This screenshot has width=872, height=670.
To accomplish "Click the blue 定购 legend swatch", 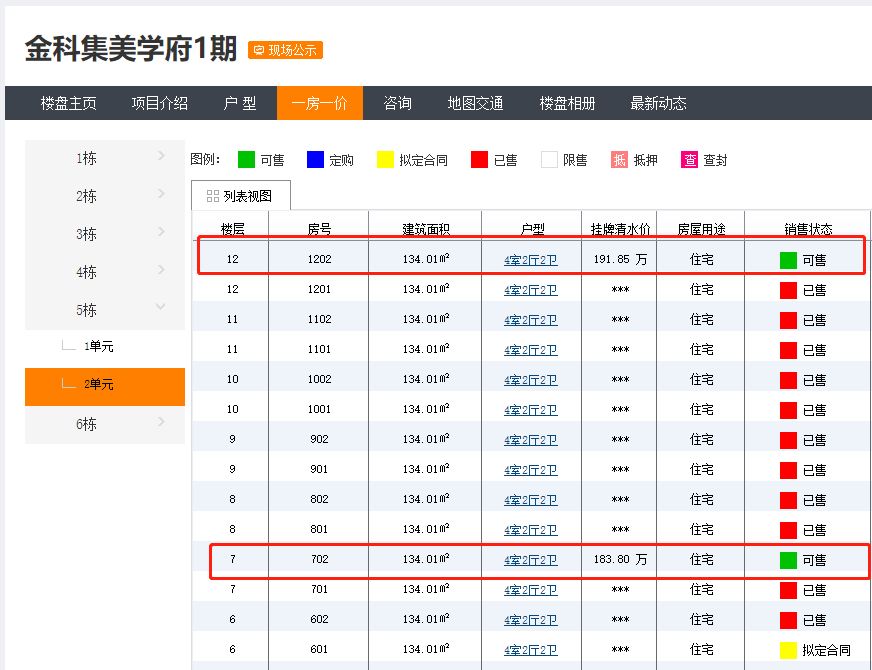I will point(315,160).
